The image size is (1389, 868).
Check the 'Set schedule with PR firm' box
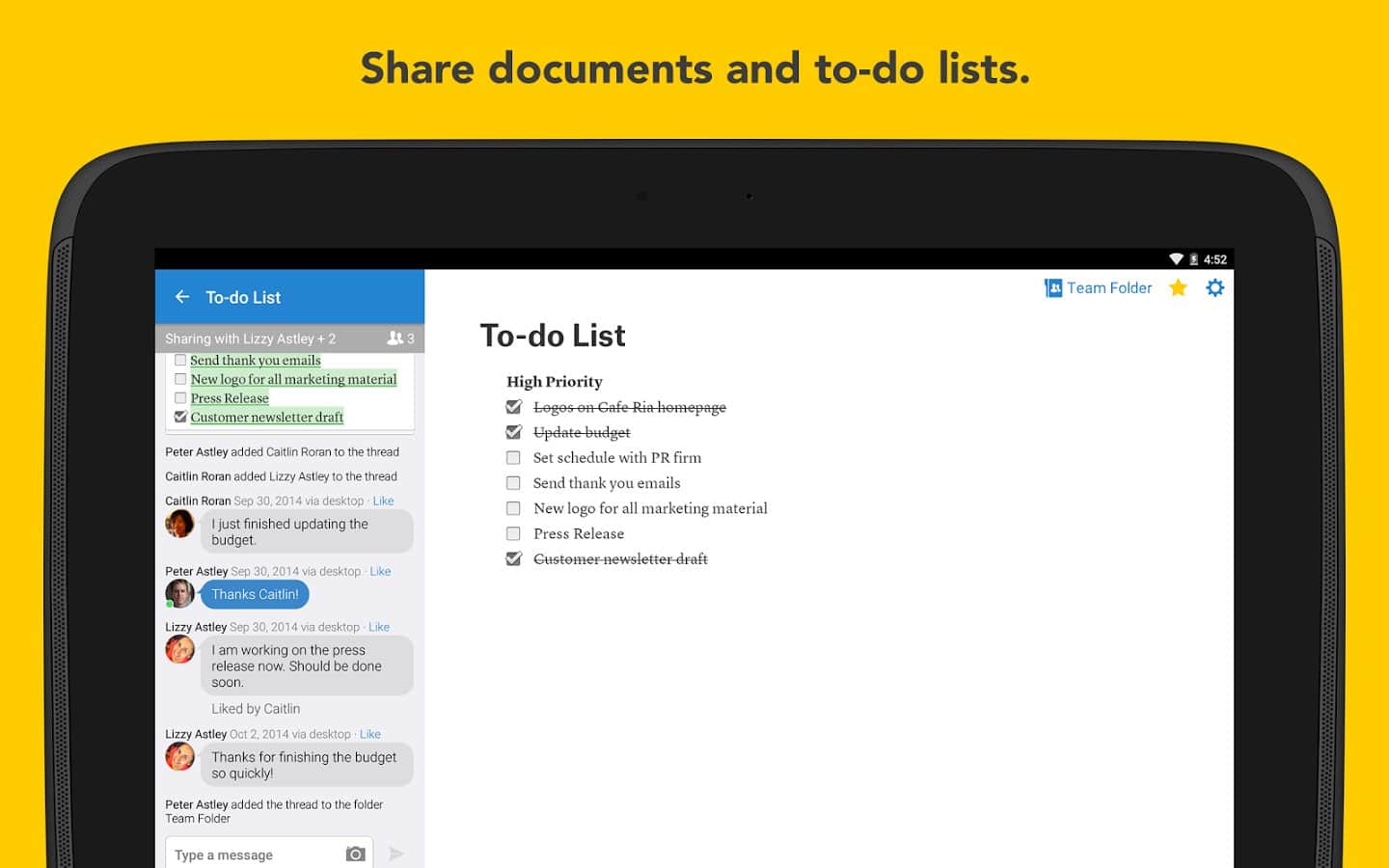tap(513, 458)
